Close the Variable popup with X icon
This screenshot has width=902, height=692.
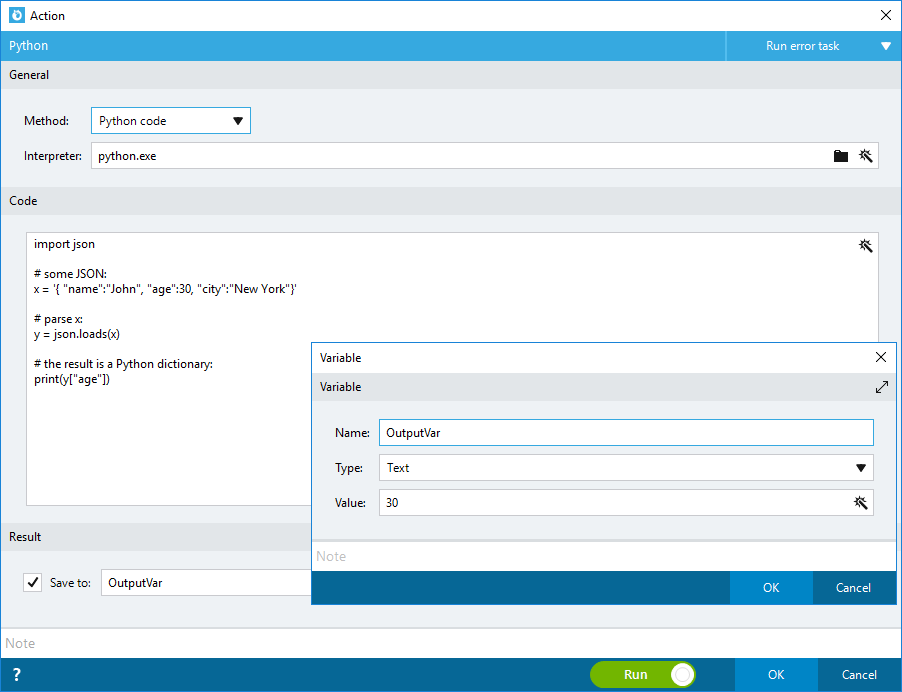tap(880, 357)
